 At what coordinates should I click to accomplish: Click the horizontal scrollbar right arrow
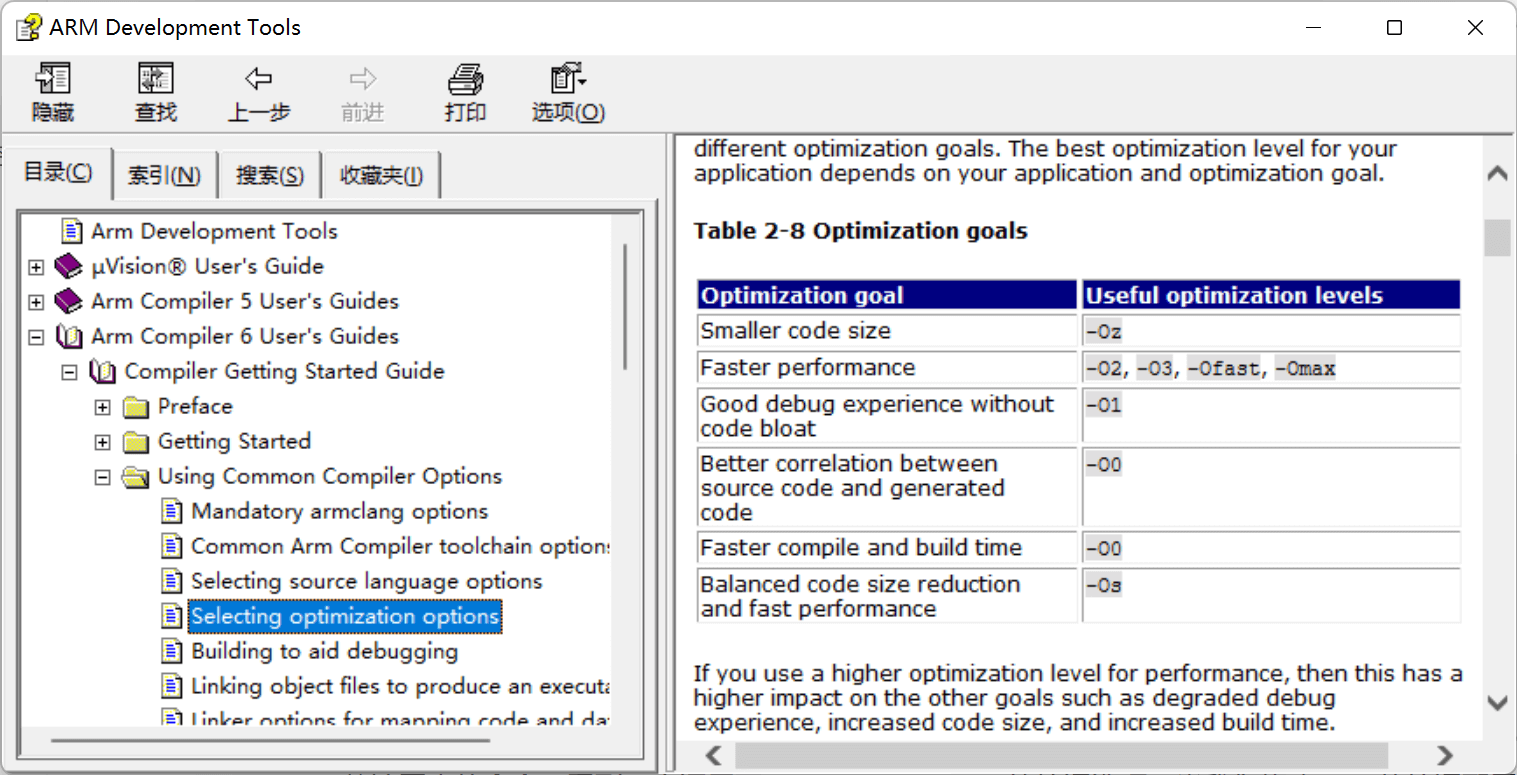pyautogui.click(x=1444, y=754)
